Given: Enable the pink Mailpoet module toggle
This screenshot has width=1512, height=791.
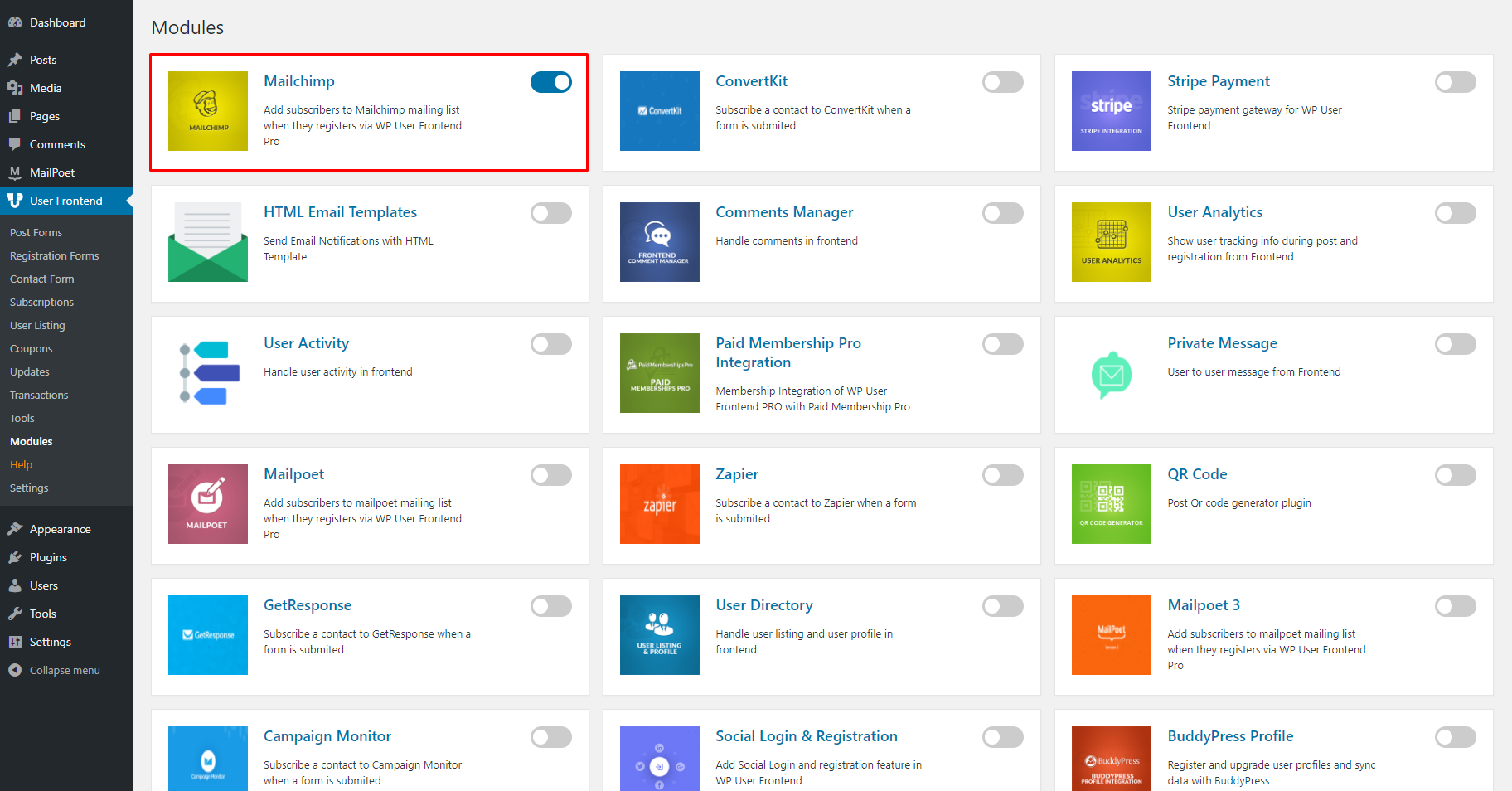Looking at the screenshot, I should click(x=551, y=475).
